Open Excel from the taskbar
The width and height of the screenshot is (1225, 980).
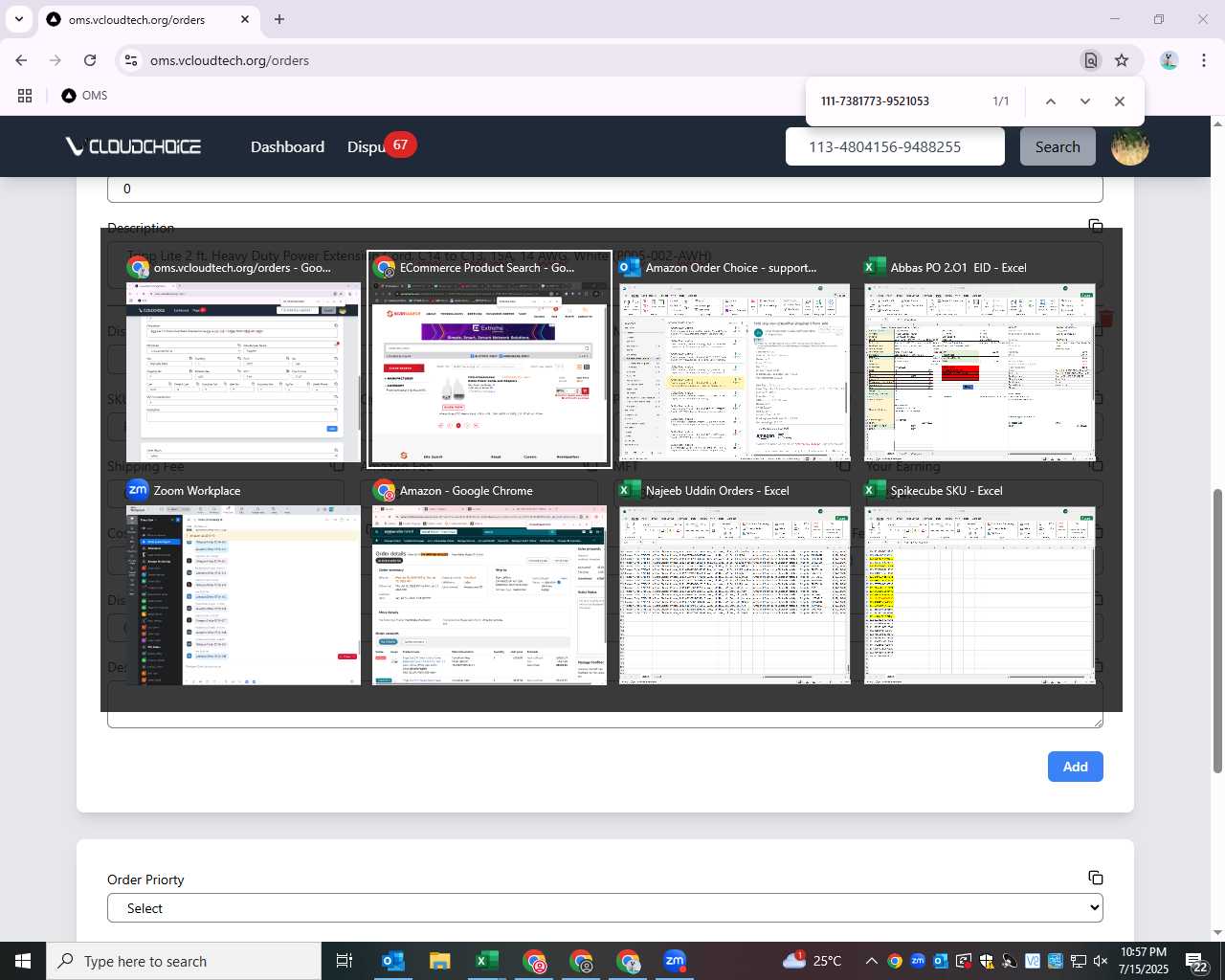point(486,961)
